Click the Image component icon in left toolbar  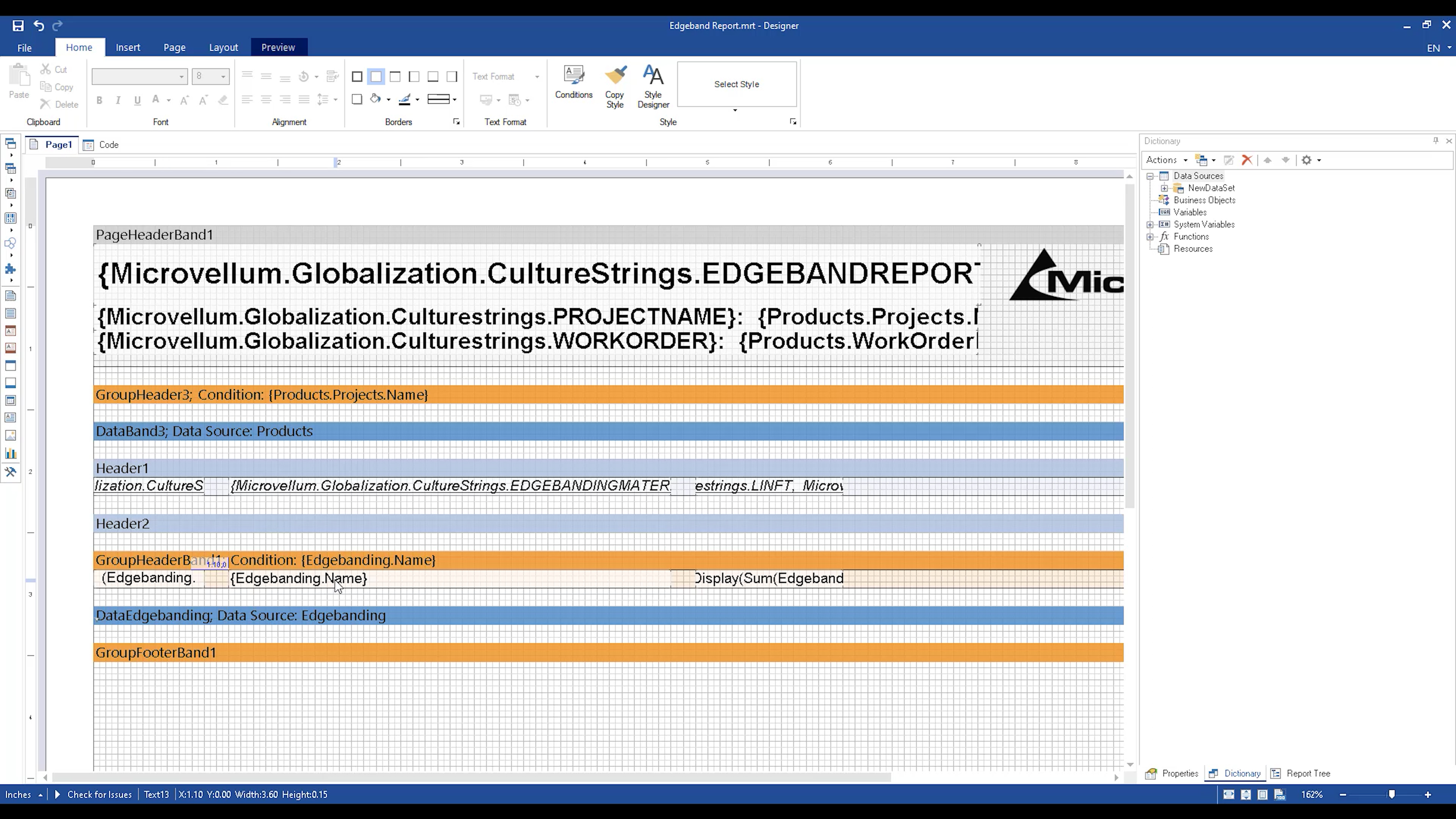point(10,435)
